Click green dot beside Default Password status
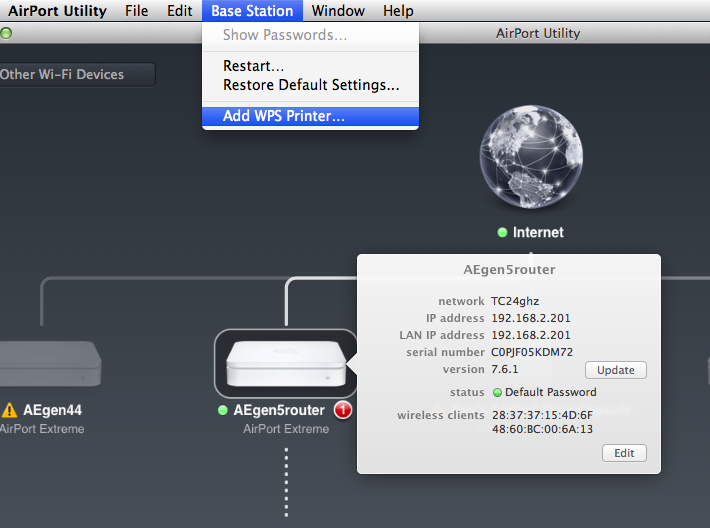This screenshot has height=528, width=710. (497, 393)
